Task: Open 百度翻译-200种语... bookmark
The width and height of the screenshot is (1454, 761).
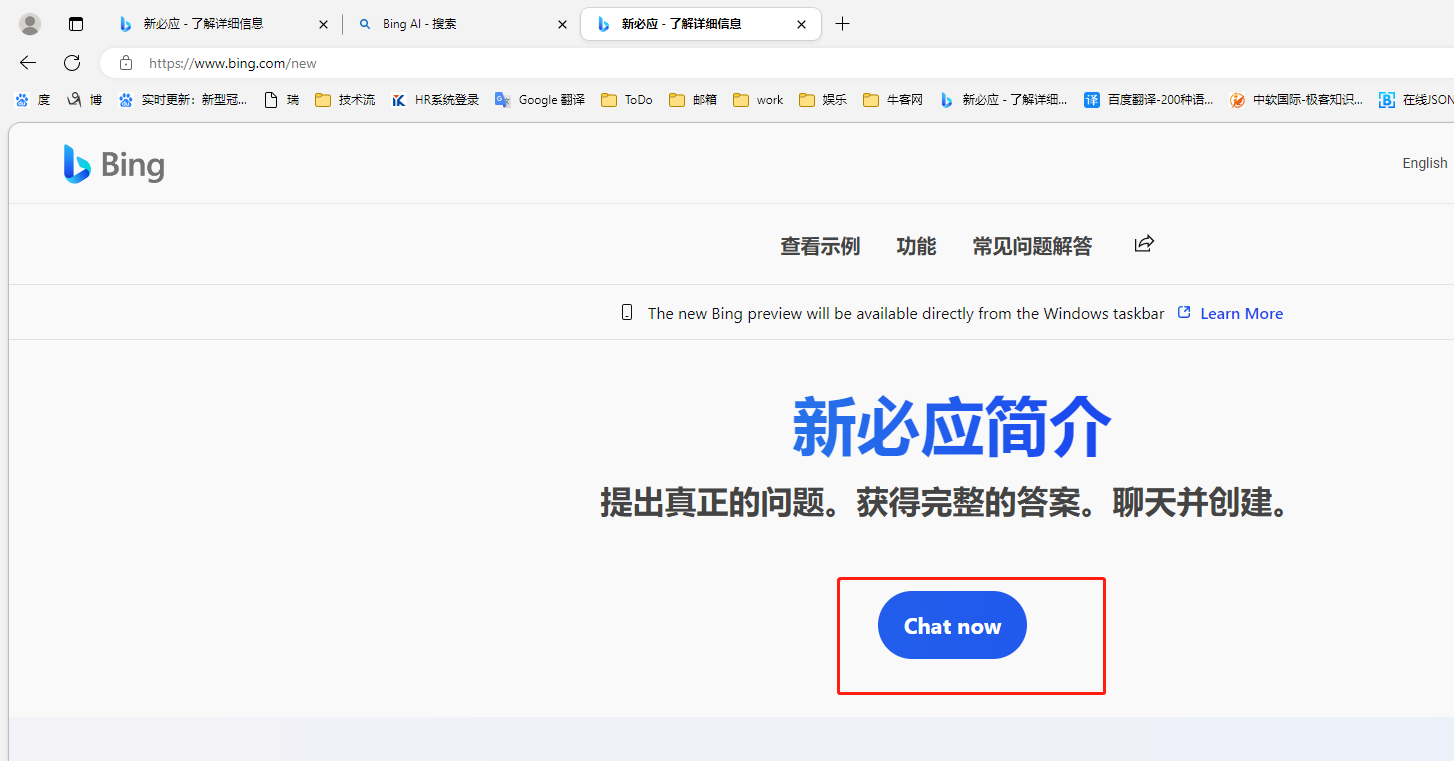Action: 1149,100
